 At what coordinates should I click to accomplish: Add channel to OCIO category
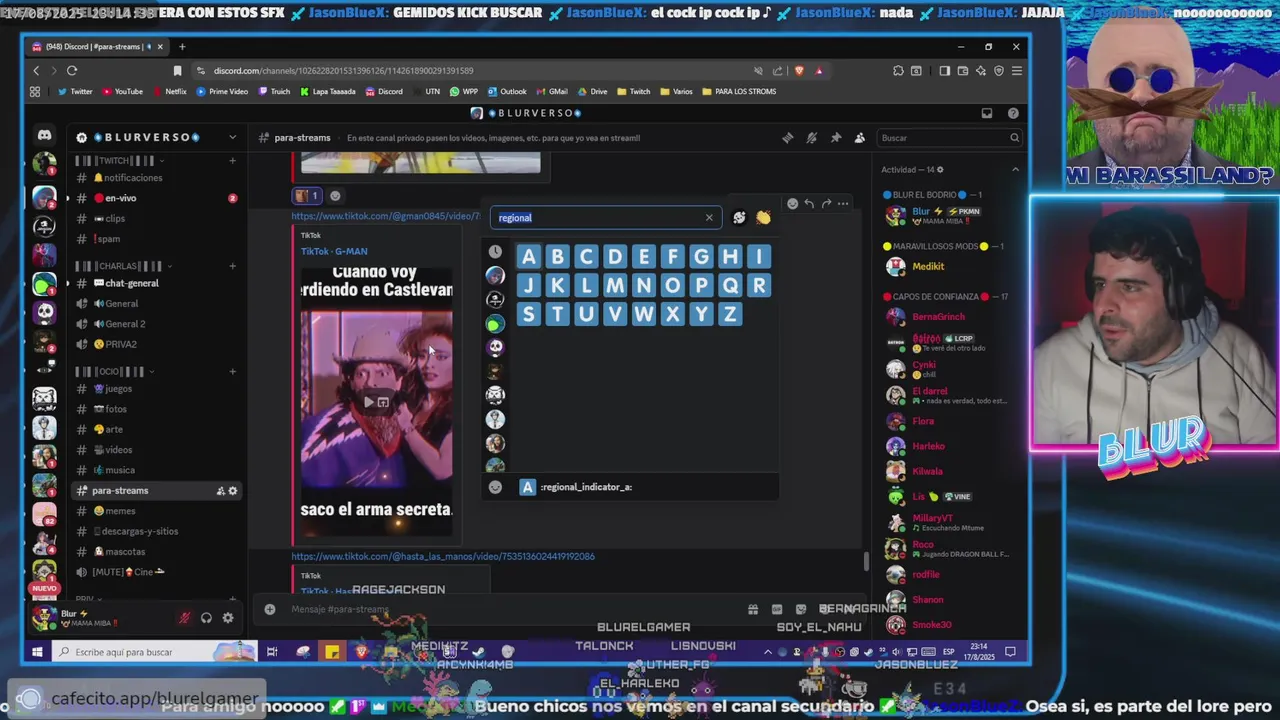pos(232,371)
